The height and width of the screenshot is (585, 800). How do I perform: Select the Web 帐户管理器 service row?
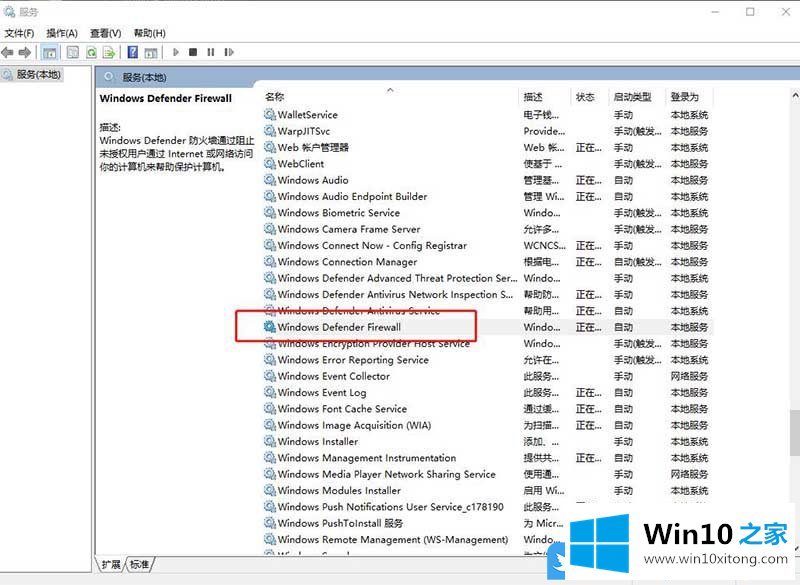point(487,147)
